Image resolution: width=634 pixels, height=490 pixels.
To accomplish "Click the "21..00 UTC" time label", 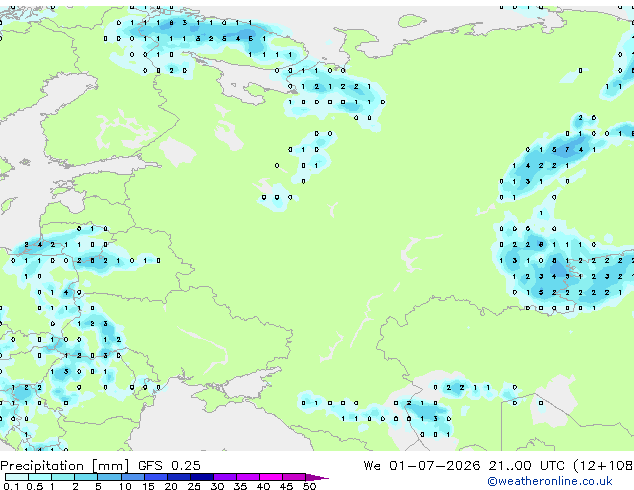I will click(x=526, y=466).
